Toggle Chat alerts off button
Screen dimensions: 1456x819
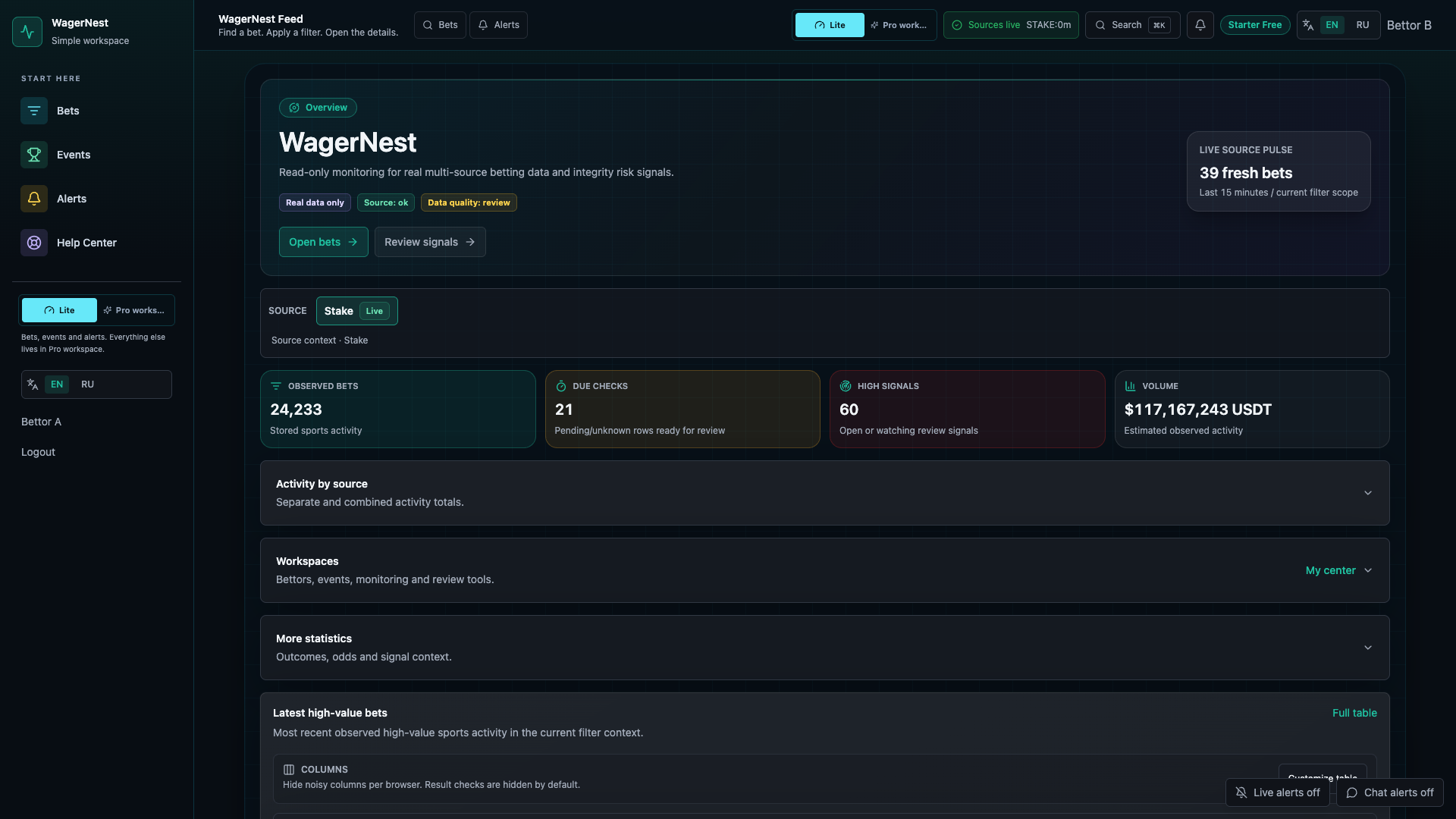1390,792
